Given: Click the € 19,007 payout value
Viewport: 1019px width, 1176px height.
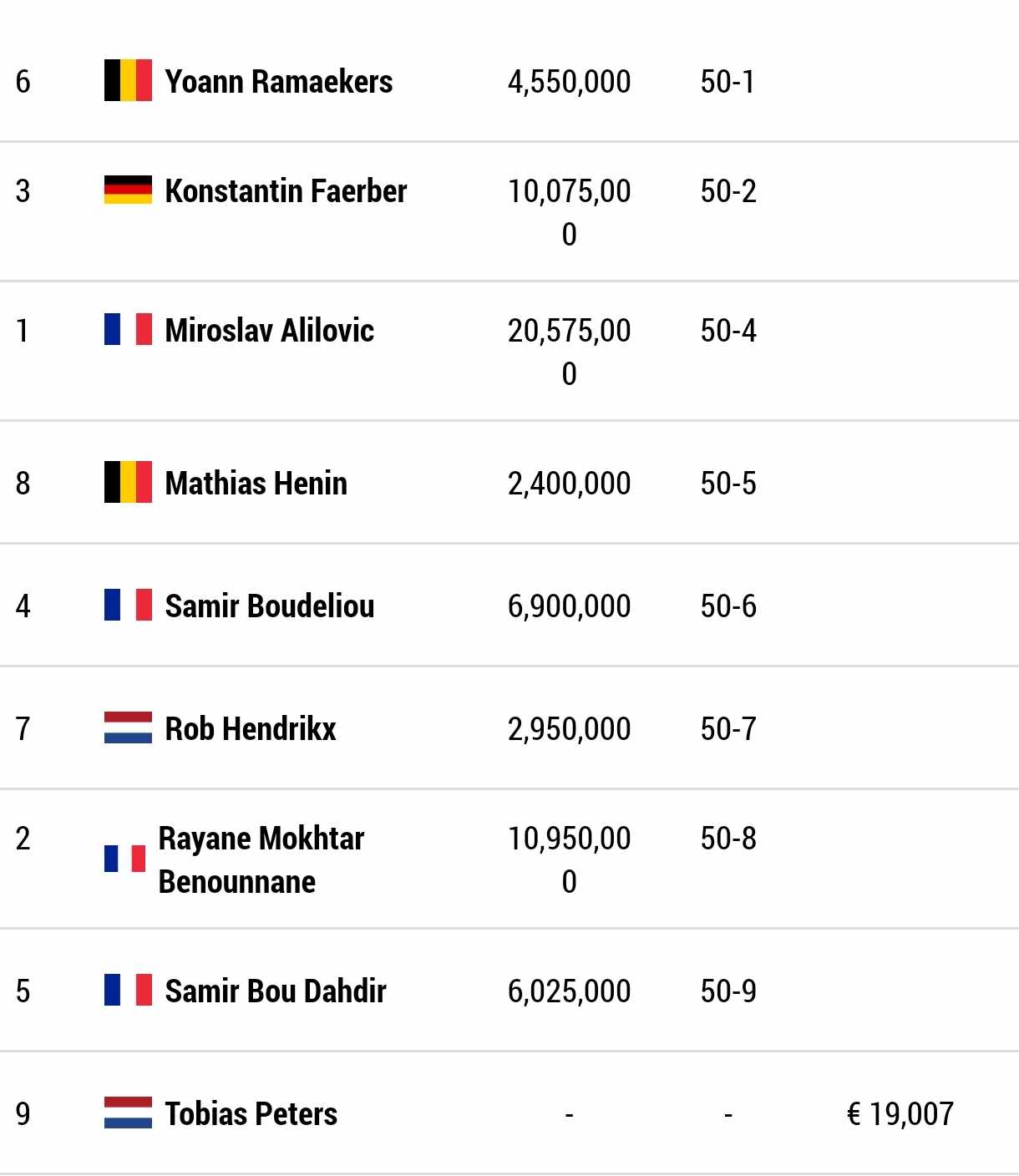Looking at the screenshot, I should (900, 1114).
